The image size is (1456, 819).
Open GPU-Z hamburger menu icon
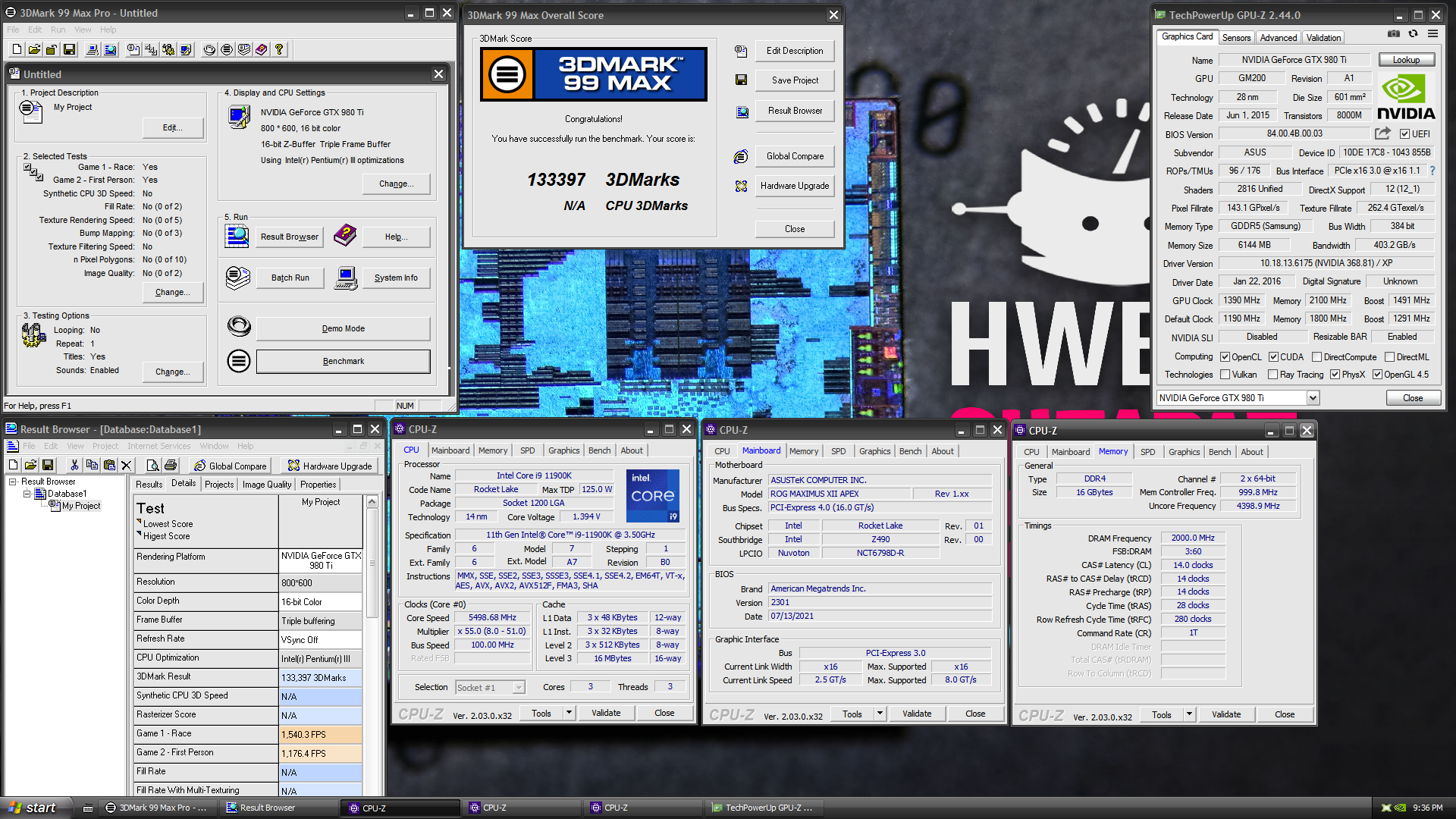tap(1432, 33)
